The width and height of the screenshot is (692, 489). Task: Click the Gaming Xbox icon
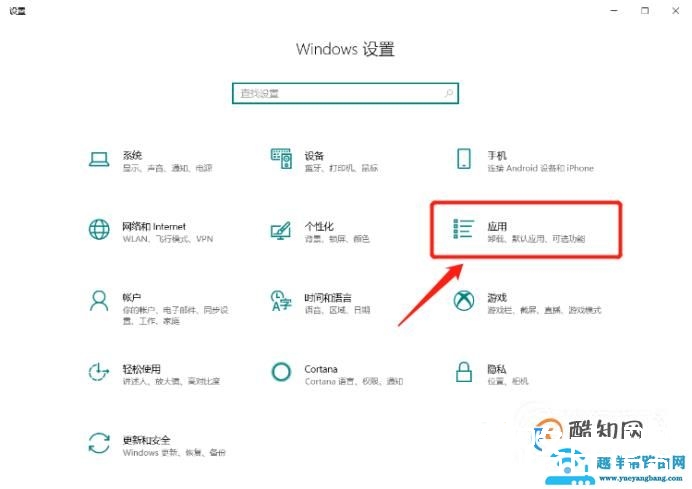[464, 301]
